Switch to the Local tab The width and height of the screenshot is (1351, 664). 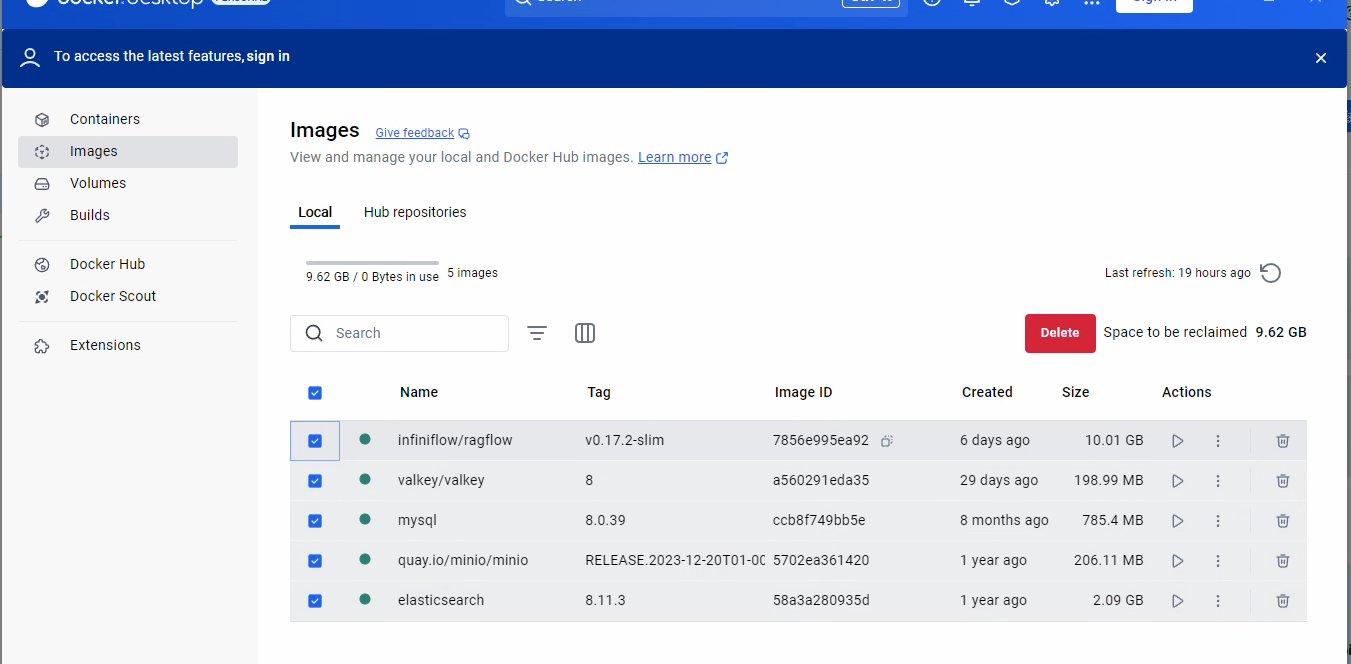315,212
